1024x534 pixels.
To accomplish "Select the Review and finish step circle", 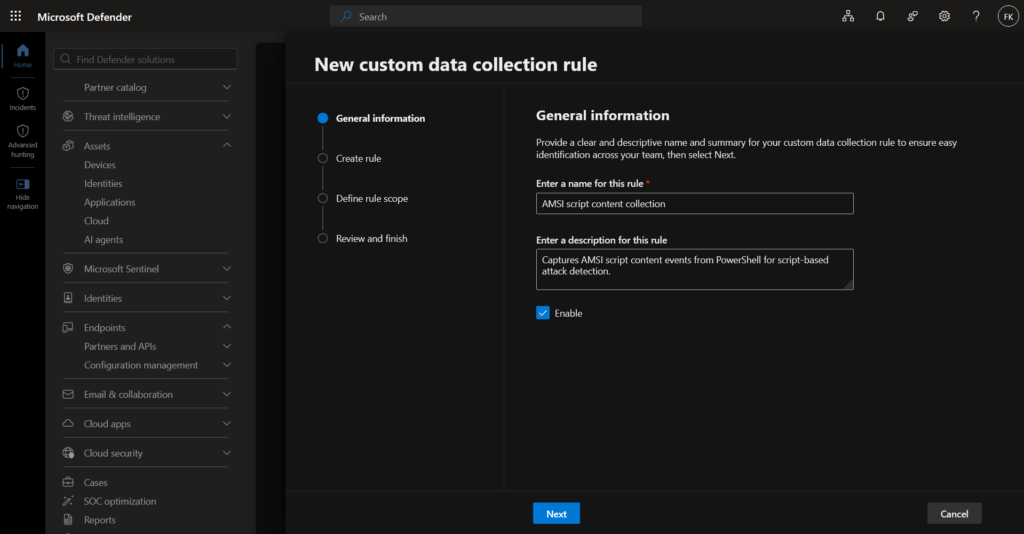I will pyautogui.click(x=323, y=238).
